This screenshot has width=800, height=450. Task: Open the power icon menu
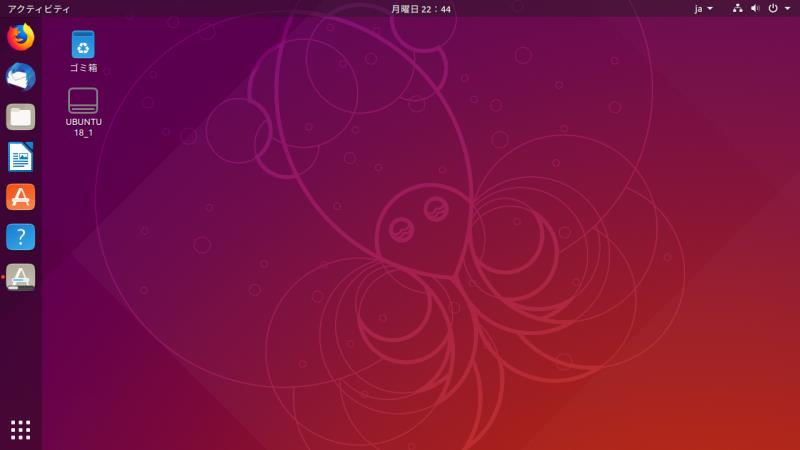pos(773,8)
